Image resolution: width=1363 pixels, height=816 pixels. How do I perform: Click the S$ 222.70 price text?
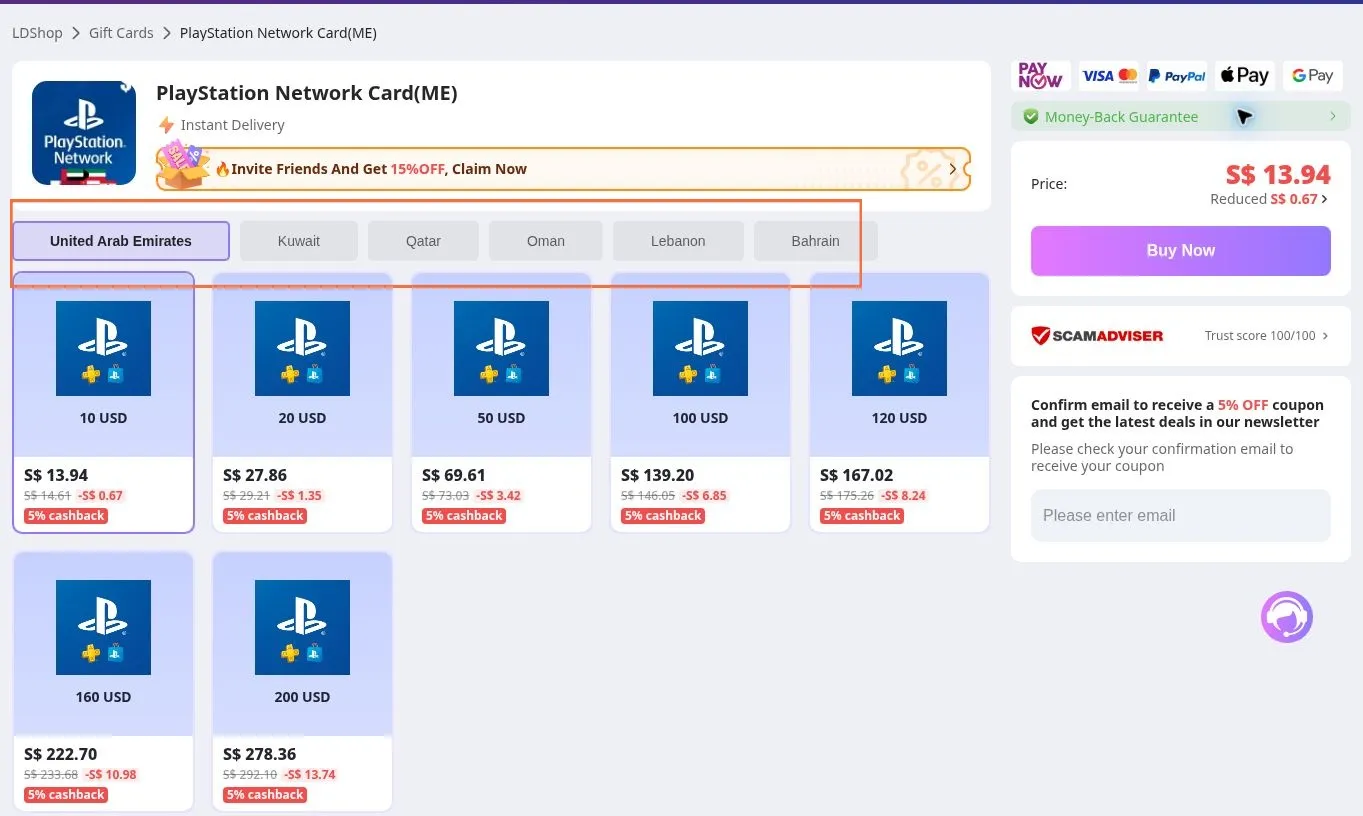(60, 754)
